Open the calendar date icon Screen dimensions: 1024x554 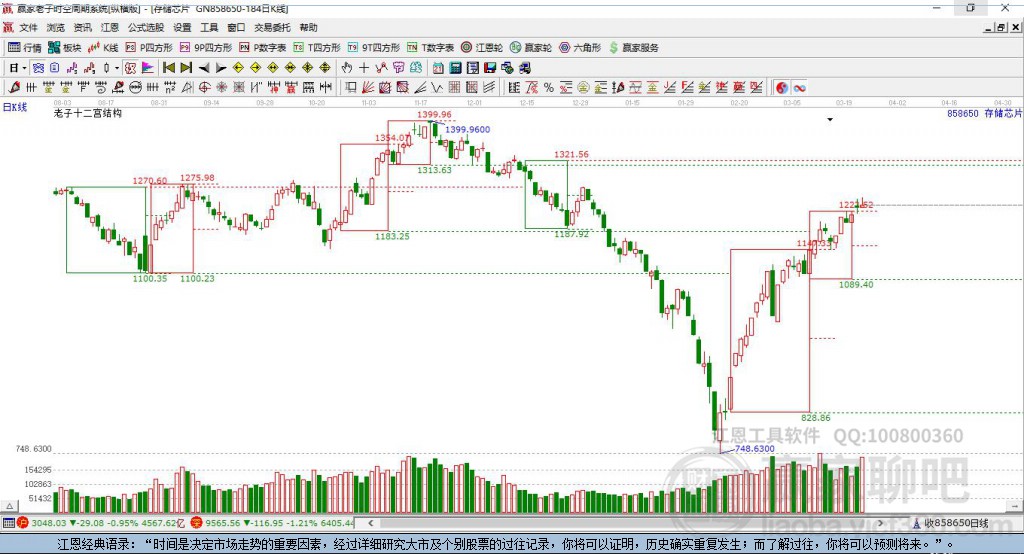(x=438, y=68)
